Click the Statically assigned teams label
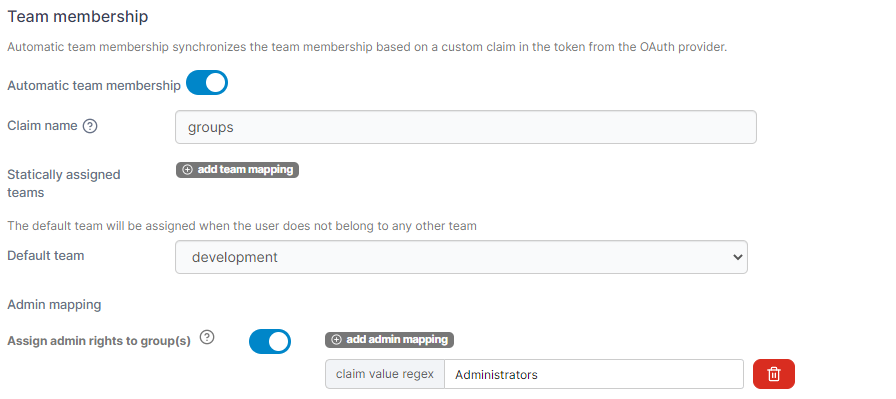 tap(64, 183)
